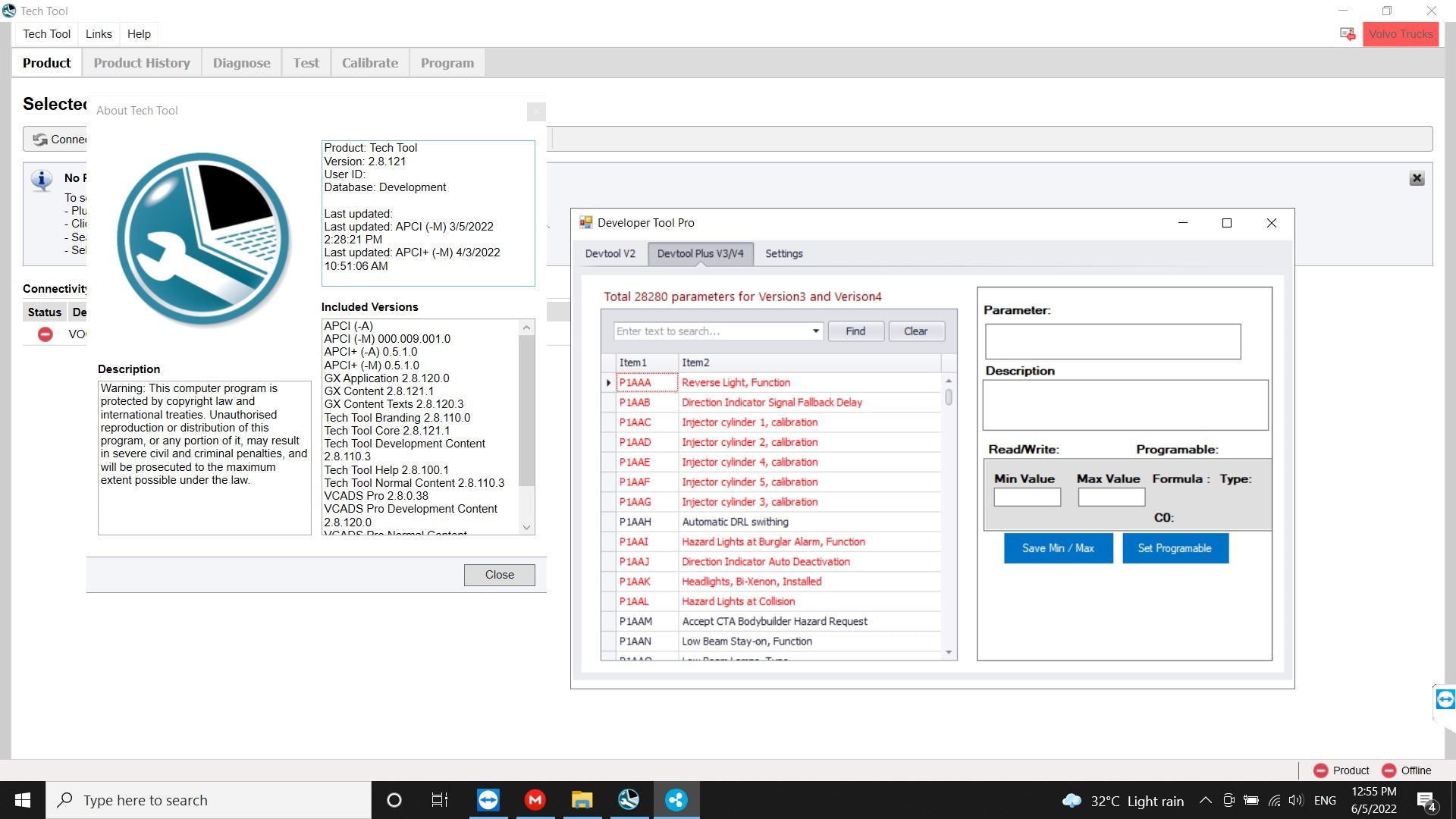Image resolution: width=1456 pixels, height=819 pixels.
Task: Open File Explorer from taskbar
Action: (x=582, y=800)
